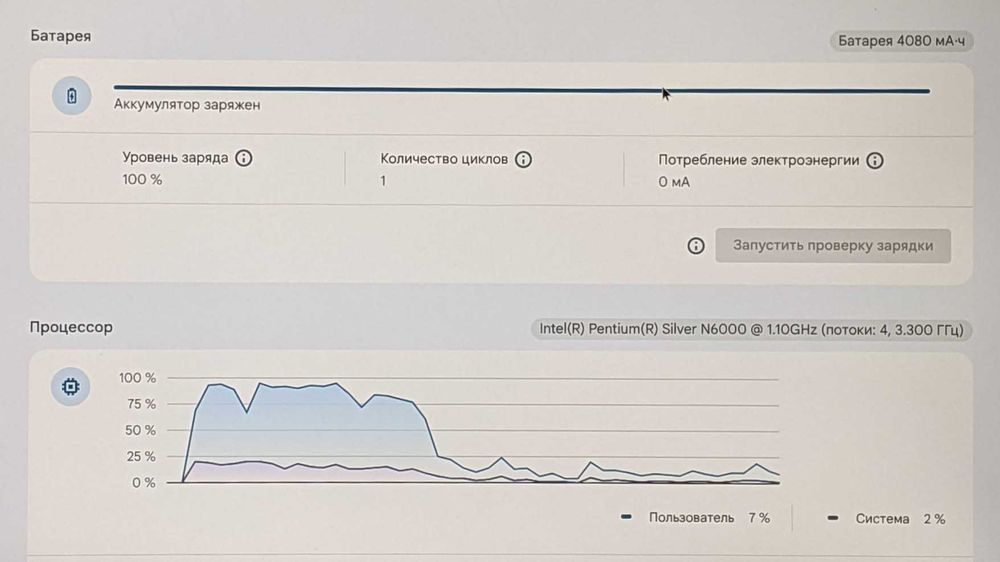The width and height of the screenshot is (1000, 562).
Task: Click the 25 % axis label on graph
Action: tap(141, 456)
